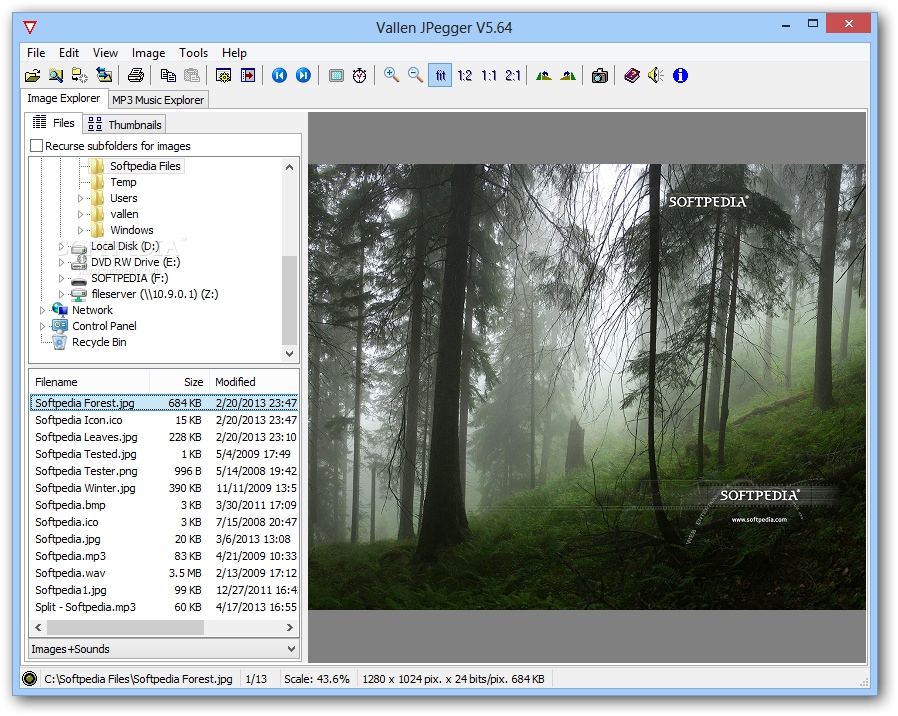Select the Temp folder in tree
Screen dimensions: 898x716
pos(123,182)
